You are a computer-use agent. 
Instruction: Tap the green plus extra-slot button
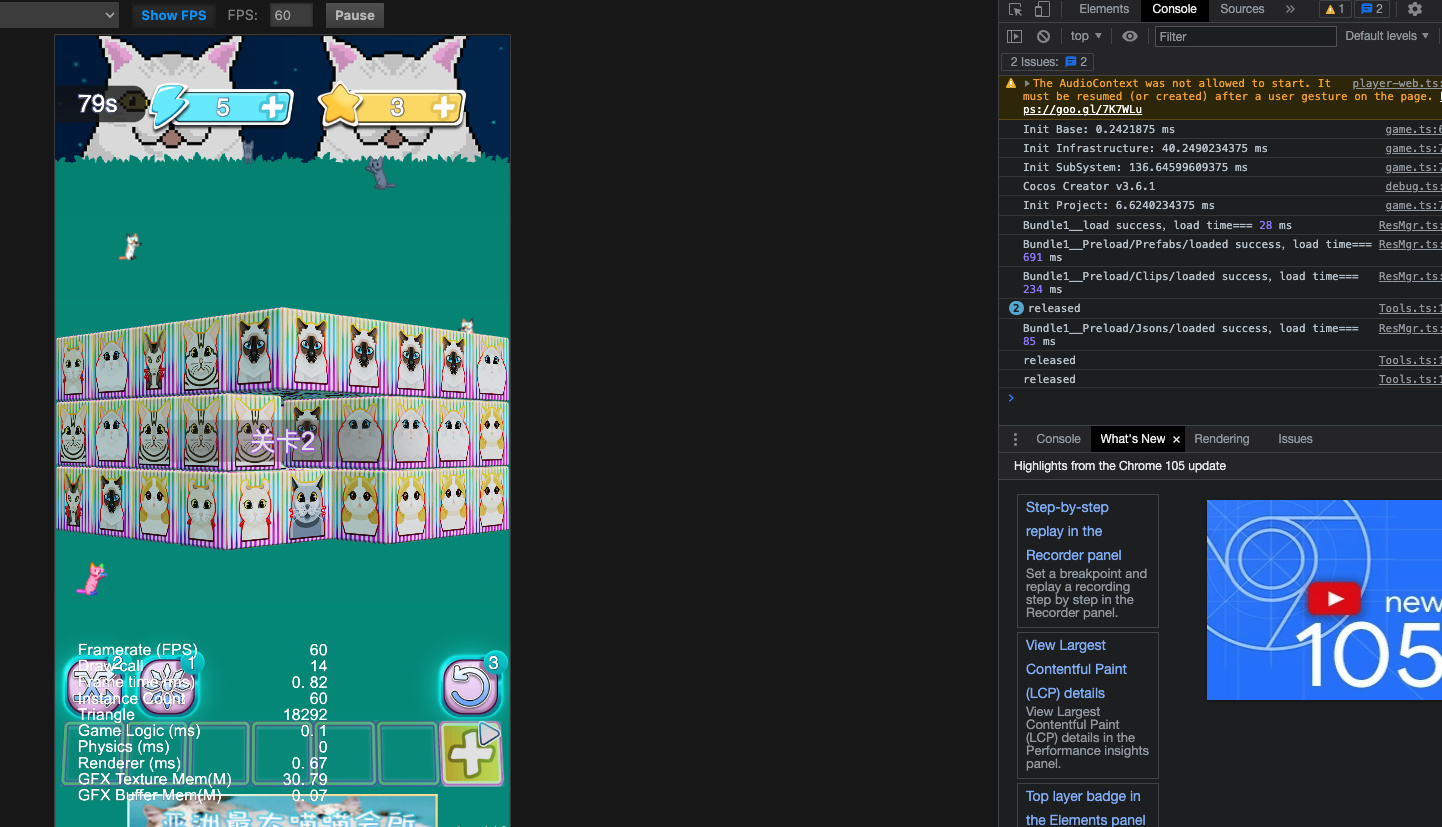coord(471,753)
